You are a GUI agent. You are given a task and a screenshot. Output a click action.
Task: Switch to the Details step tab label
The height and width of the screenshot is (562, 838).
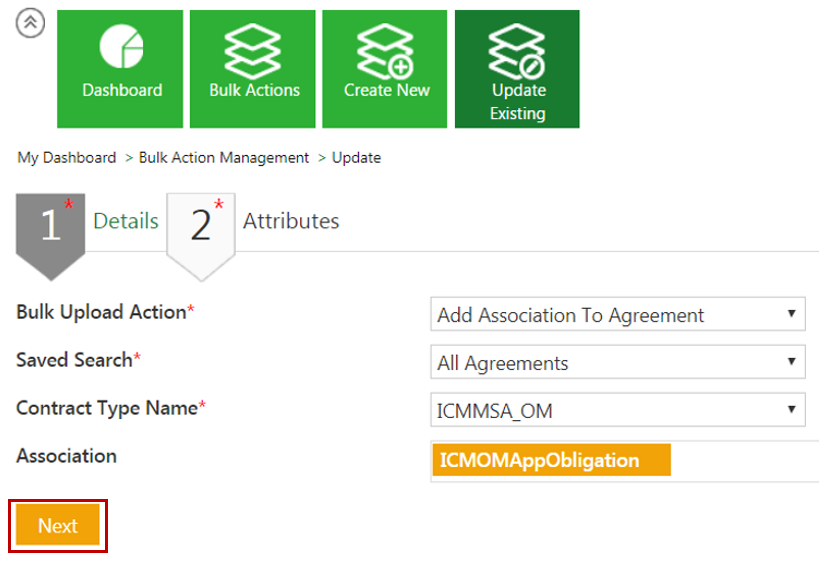coord(126,221)
